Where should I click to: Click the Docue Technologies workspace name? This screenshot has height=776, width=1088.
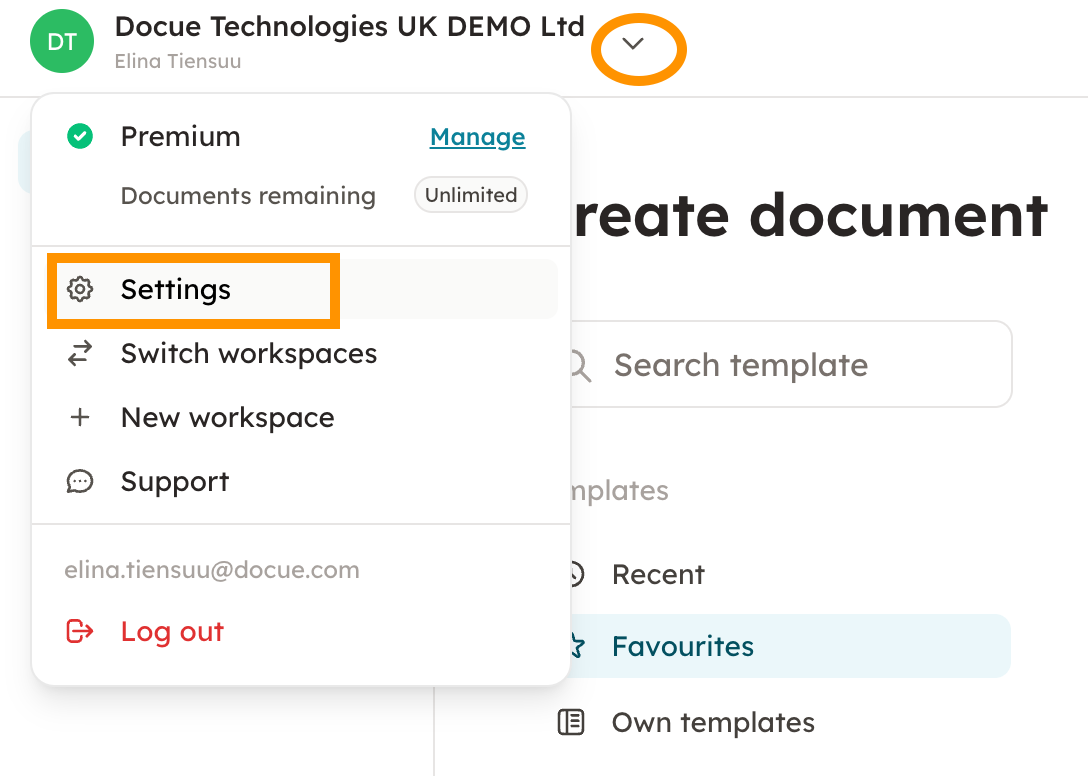[349, 27]
